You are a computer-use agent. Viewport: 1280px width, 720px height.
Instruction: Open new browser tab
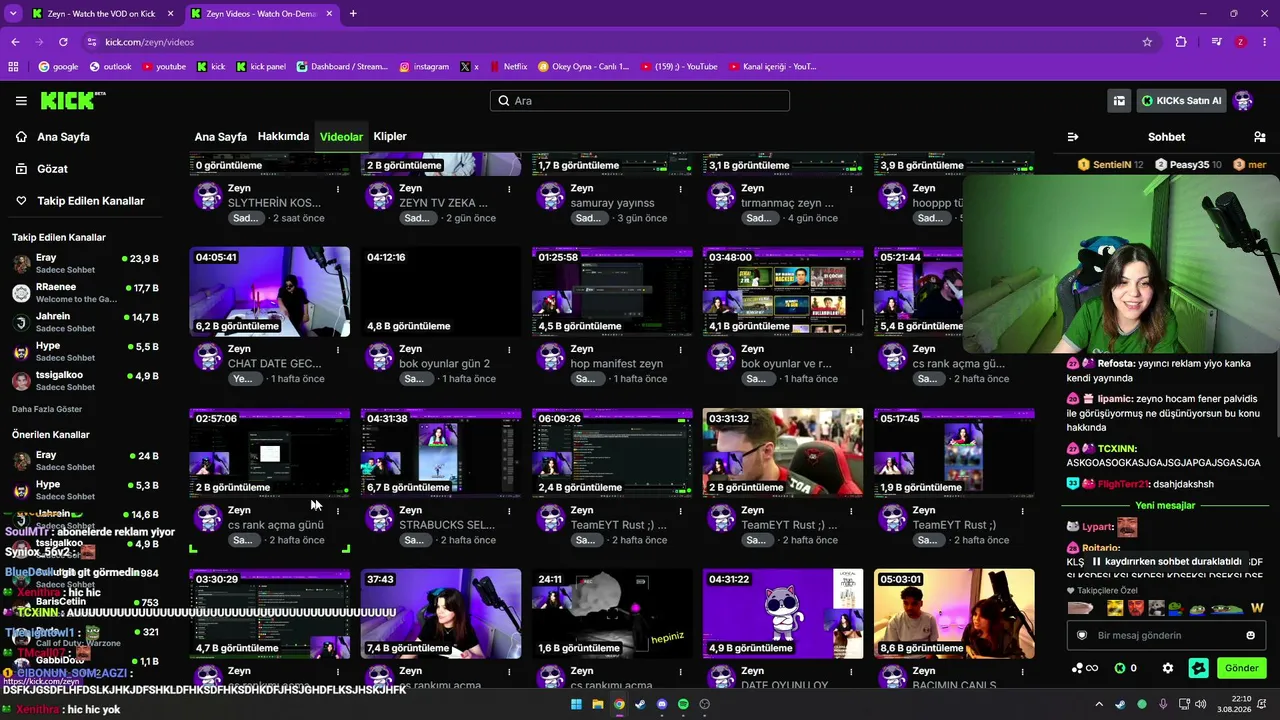pos(353,14)
